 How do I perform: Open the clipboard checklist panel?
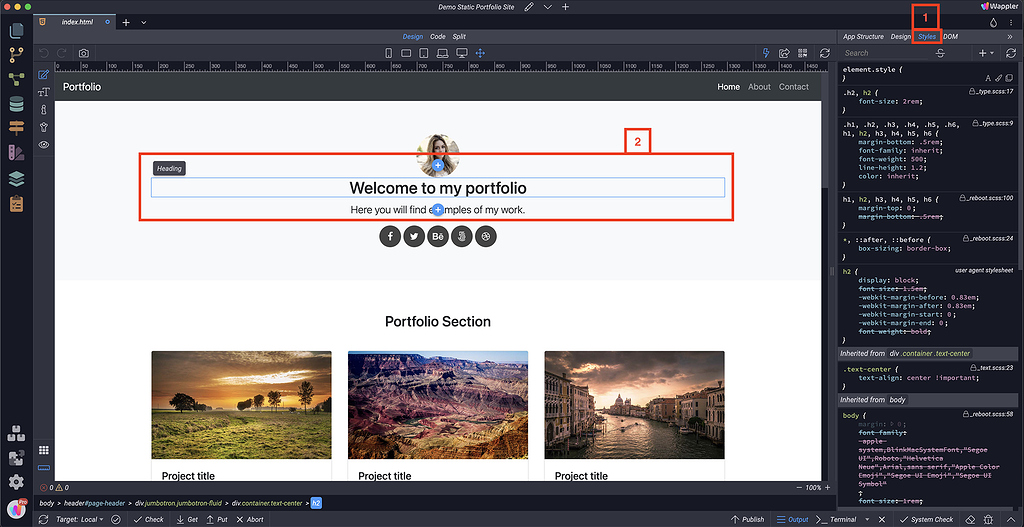pyautogui.click(x=16, y=204)
